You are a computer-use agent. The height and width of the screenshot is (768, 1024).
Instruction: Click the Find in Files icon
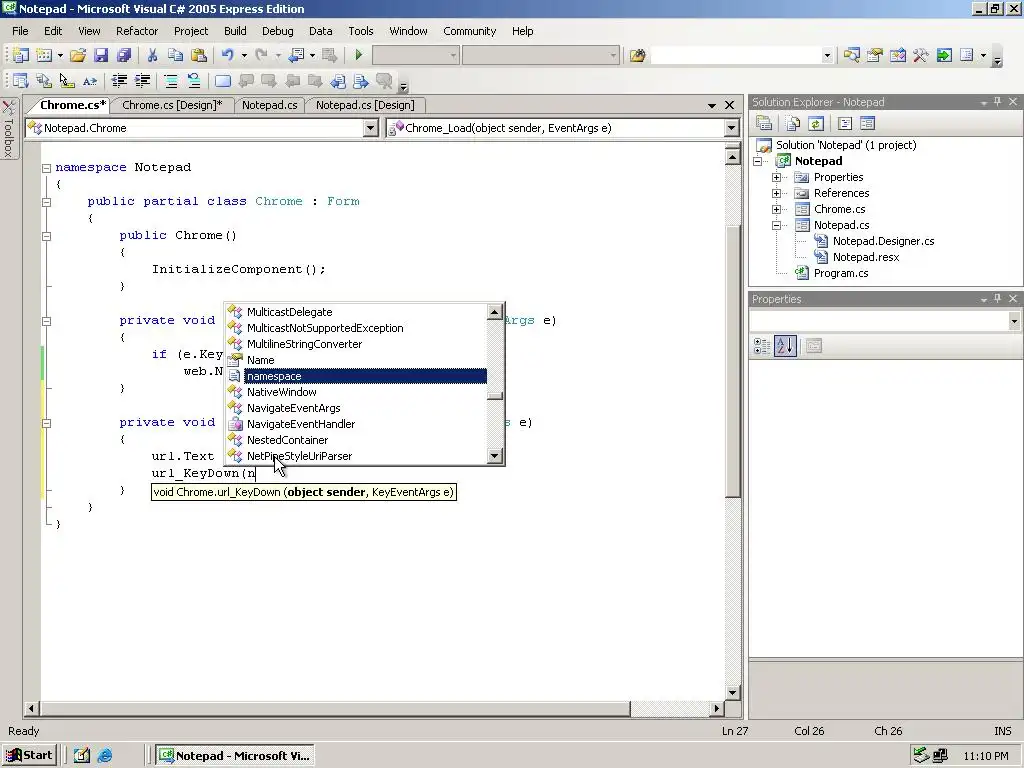(637, 56)
